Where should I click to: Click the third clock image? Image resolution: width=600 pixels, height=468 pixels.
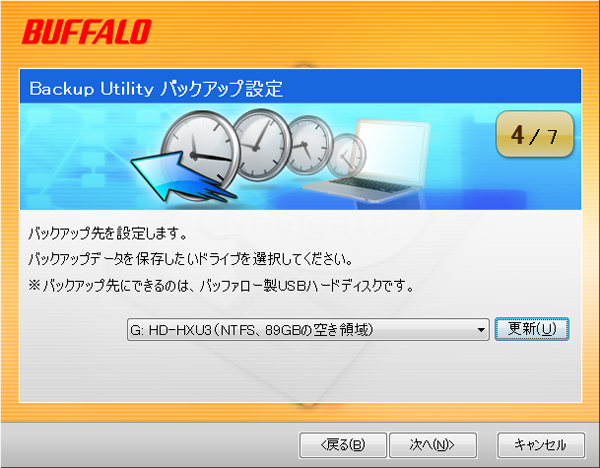click(308, 145)
